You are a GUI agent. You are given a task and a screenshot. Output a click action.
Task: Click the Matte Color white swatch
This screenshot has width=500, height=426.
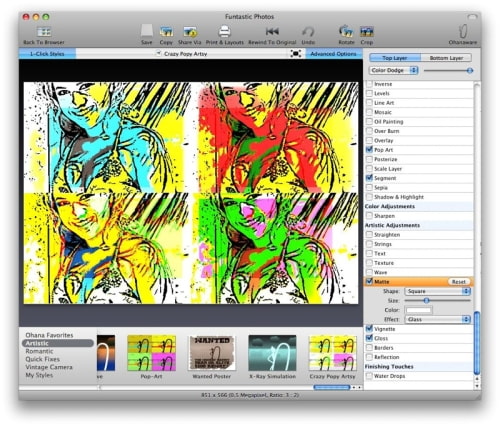418,310
